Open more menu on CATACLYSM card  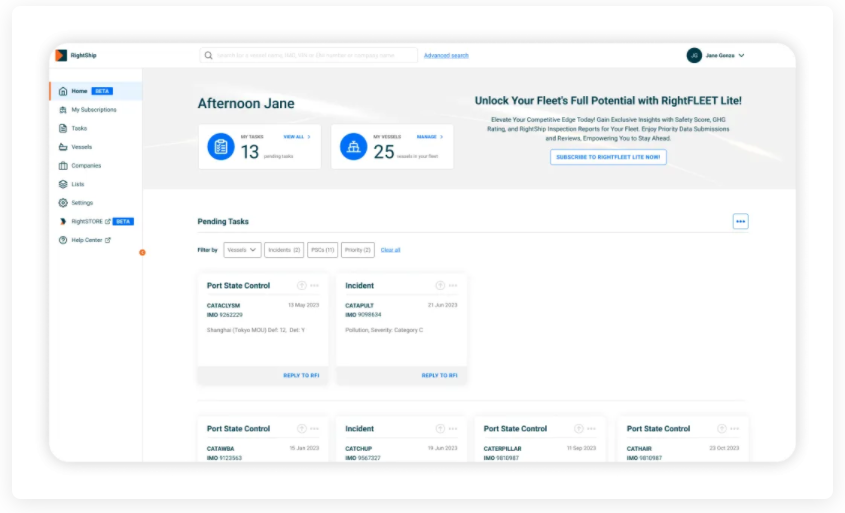pyautogui.click(x=315, y=286)
